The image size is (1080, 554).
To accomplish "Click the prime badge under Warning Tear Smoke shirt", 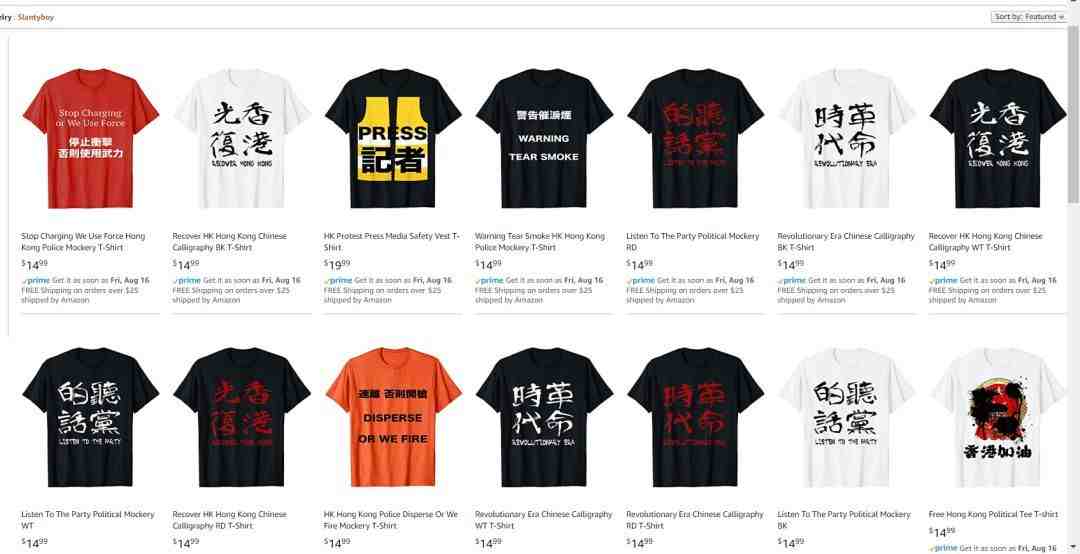I will pos(489,280).
